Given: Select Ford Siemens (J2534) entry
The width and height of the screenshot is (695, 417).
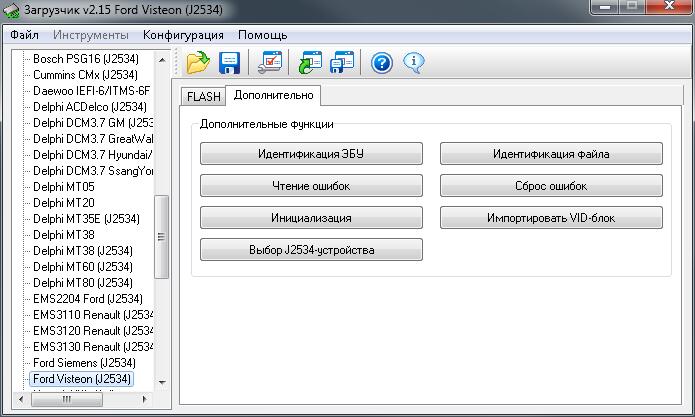Looking at the screenshot, I should point(84,362).
